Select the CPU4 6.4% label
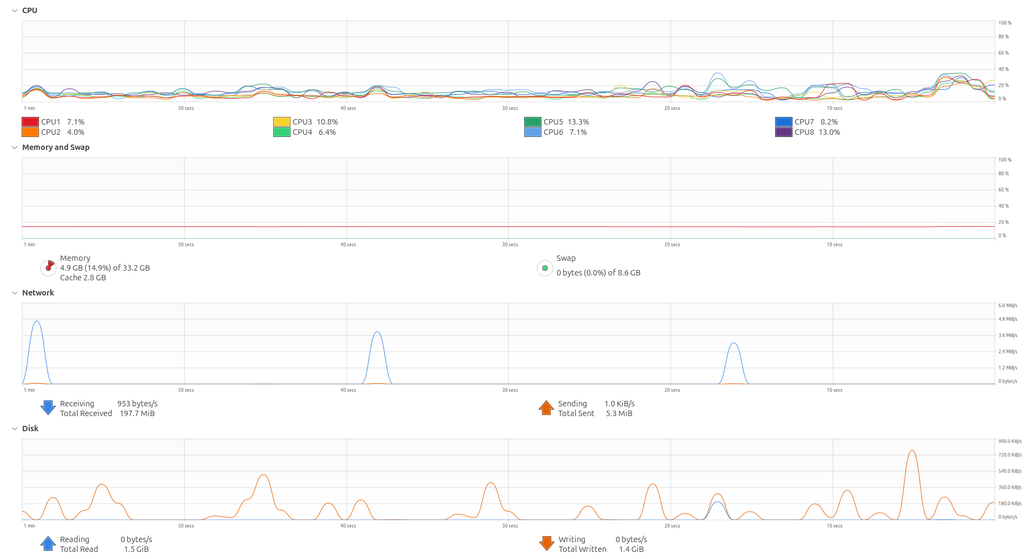Screen dimensions: 1024x559 click(x=314, y=132)
